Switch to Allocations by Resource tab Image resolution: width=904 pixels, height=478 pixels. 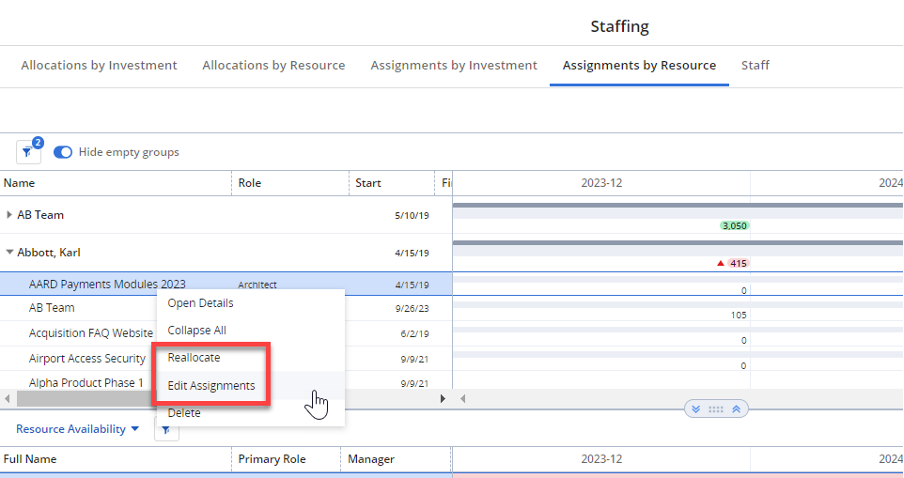(x=274, y=65)
